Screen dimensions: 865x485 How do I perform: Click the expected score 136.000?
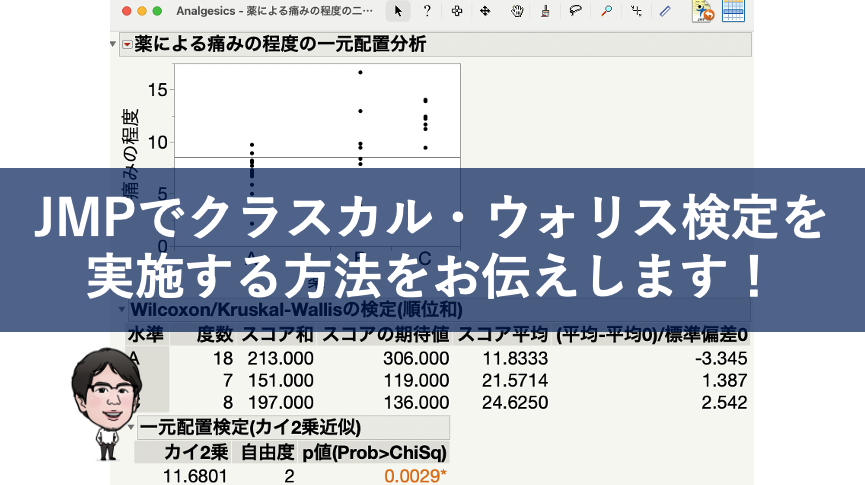pos(416,403)
